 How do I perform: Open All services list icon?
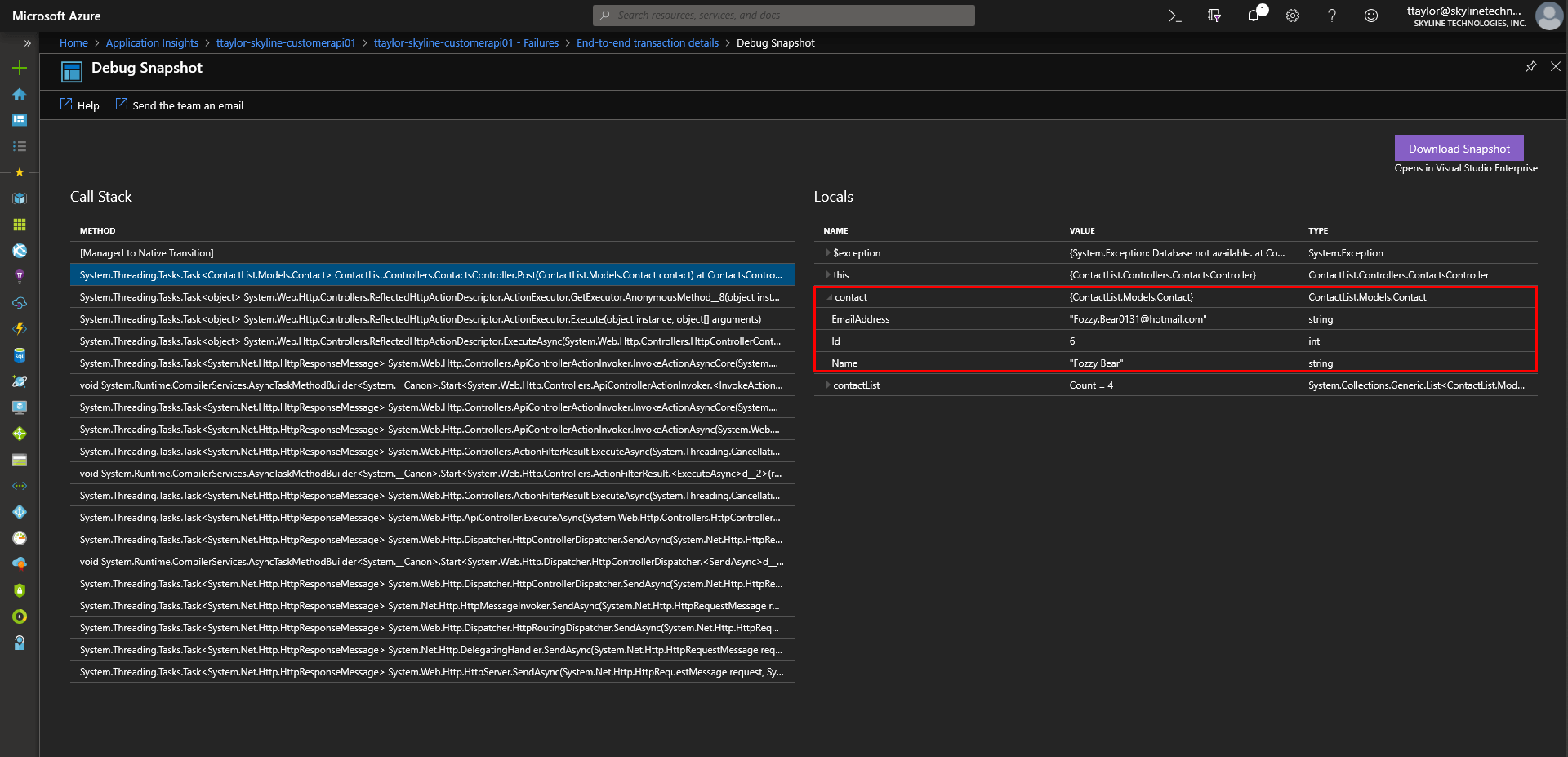(20, 146)
